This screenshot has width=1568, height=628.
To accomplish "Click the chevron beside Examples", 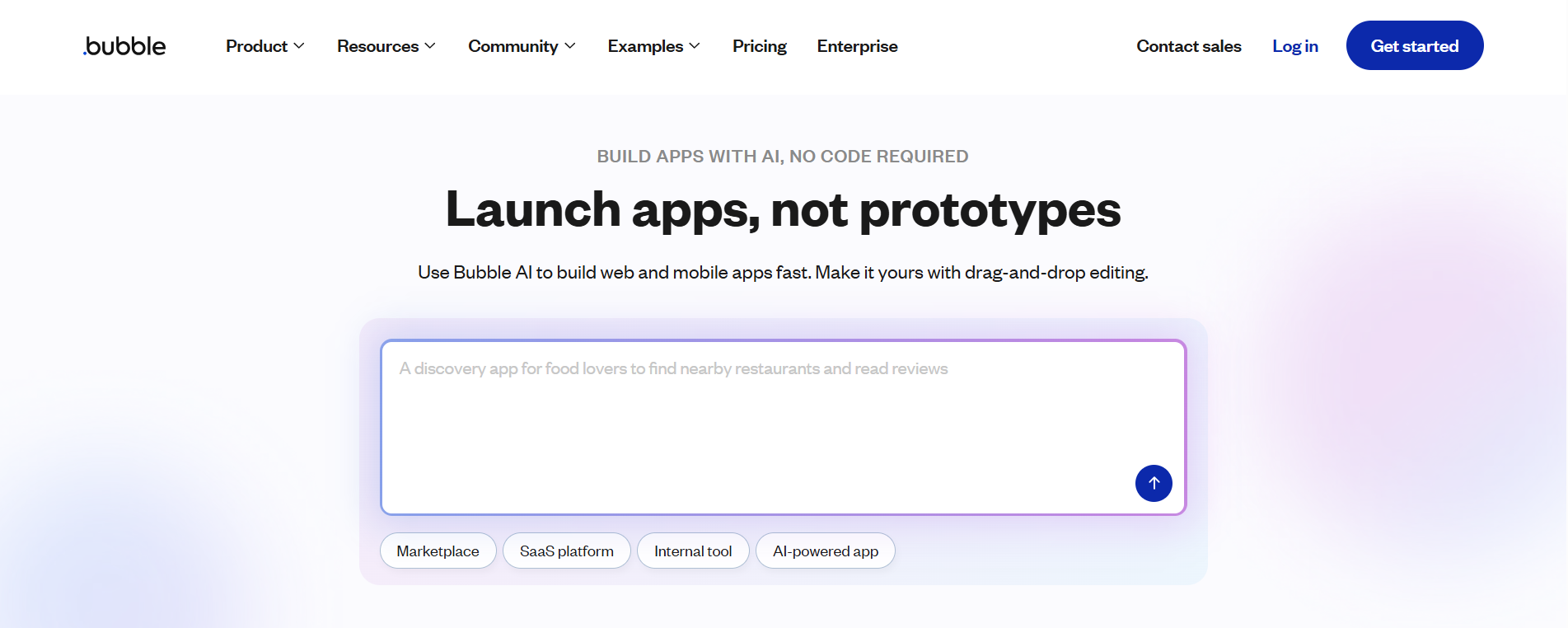I will click(695, 46).
